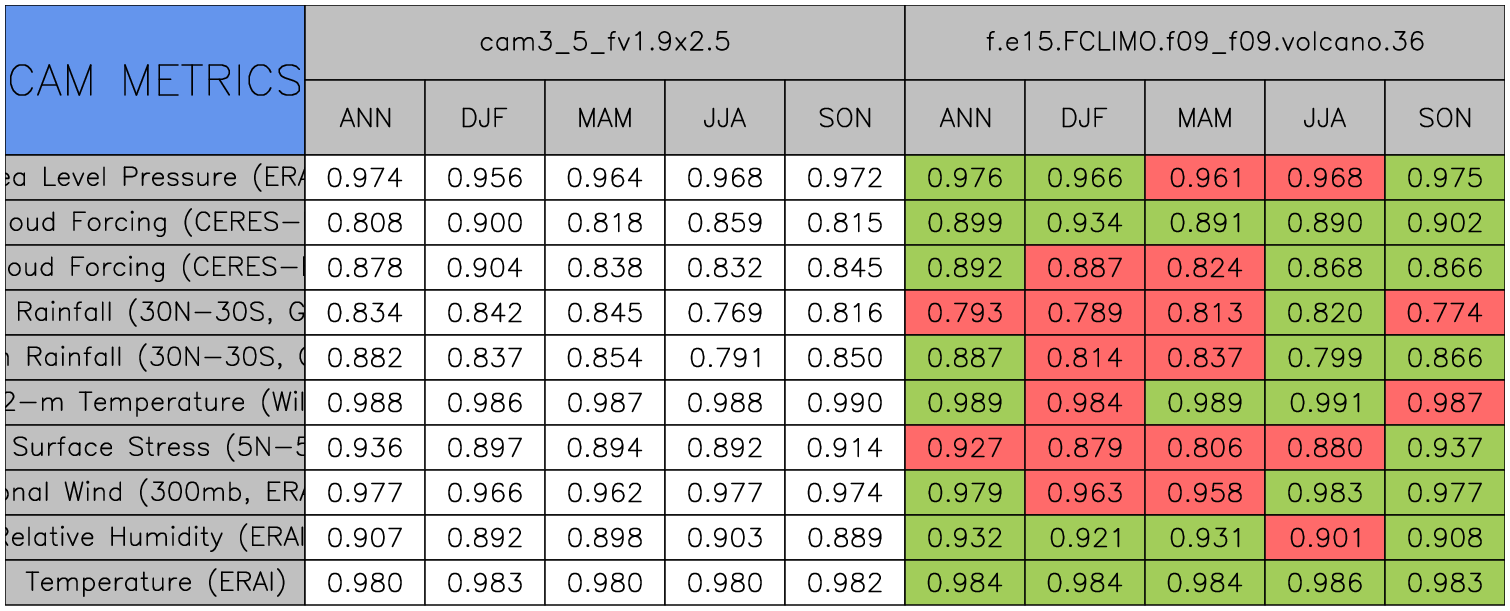The width and height of the screenshot is (1510, 611).
Task: Select the green cell showing 0.937
Action: pos(1445,447)
